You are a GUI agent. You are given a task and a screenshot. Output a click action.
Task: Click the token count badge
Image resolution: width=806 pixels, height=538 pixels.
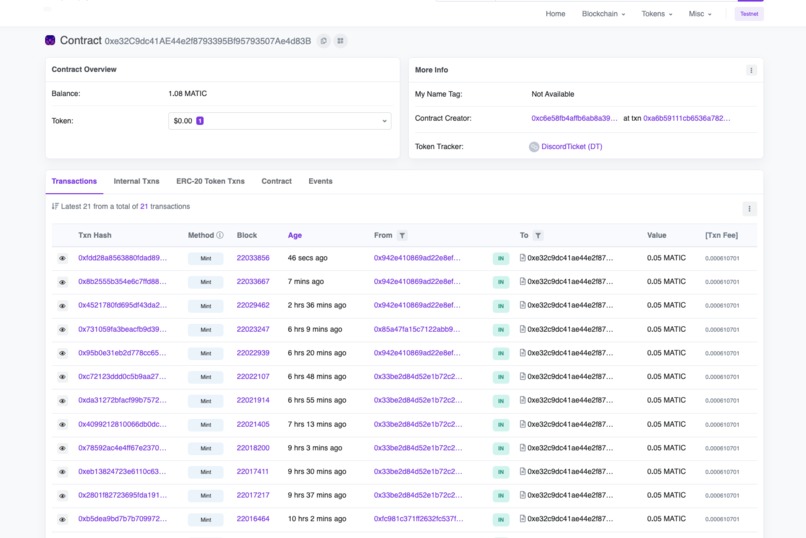200,121
